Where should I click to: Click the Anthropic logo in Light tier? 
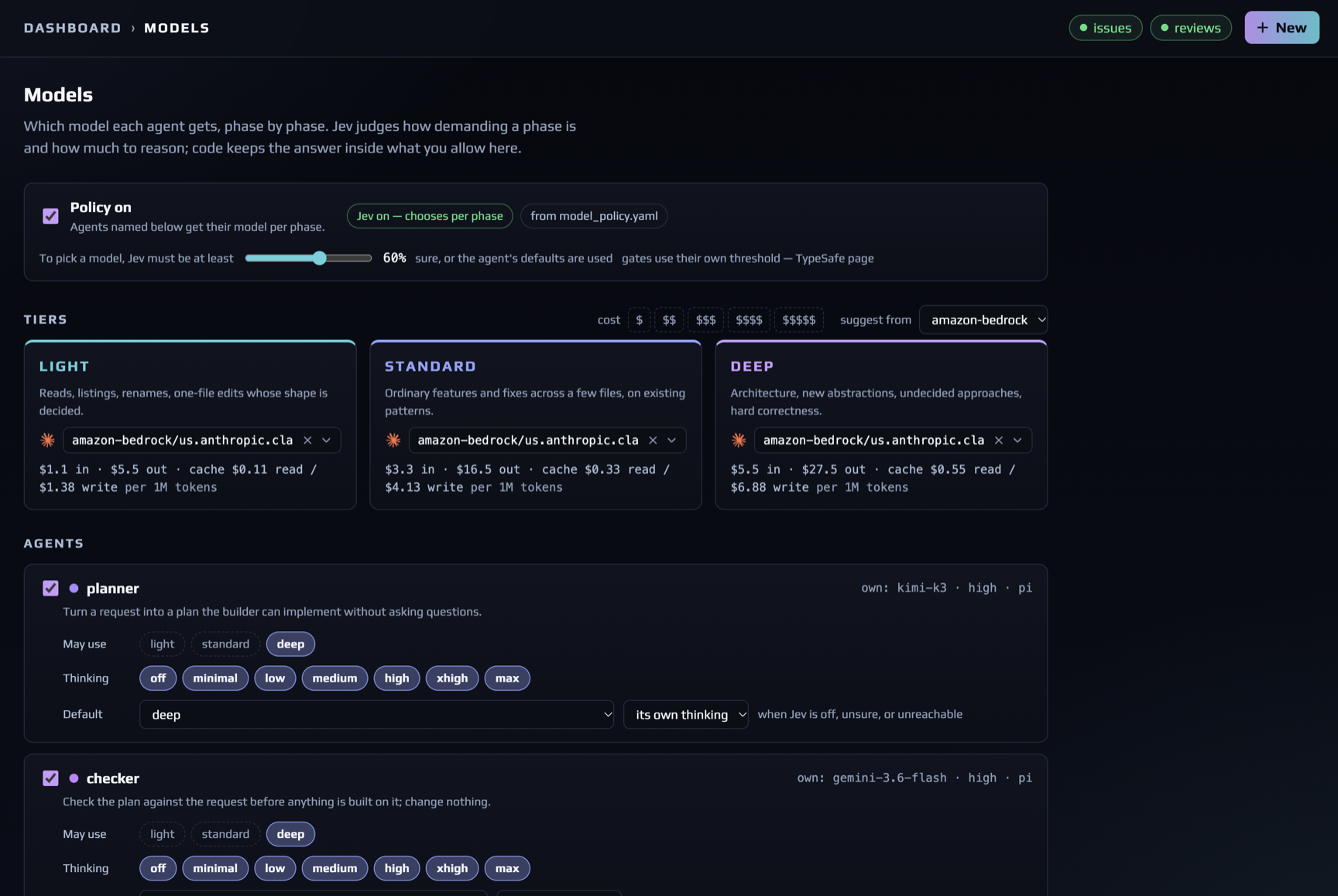[48, 440]
